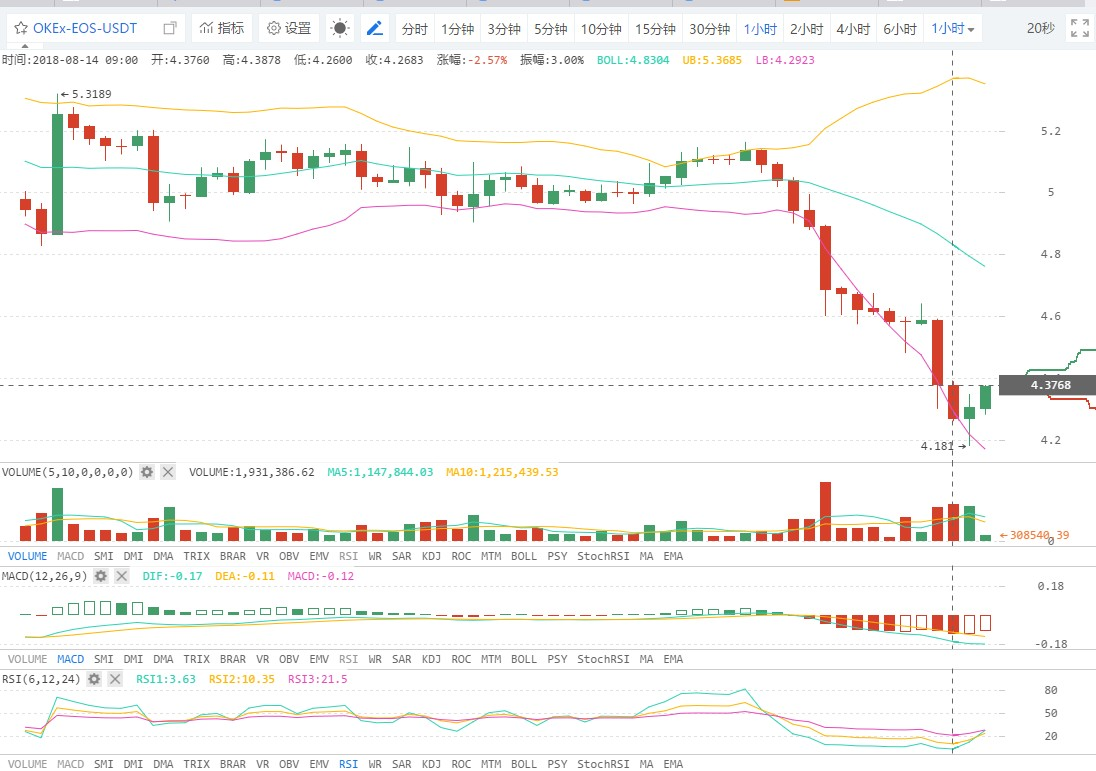Set RSI panel to EMV indicator
Viewport: 1096px width, 771px height.
(x=319, y=764)
